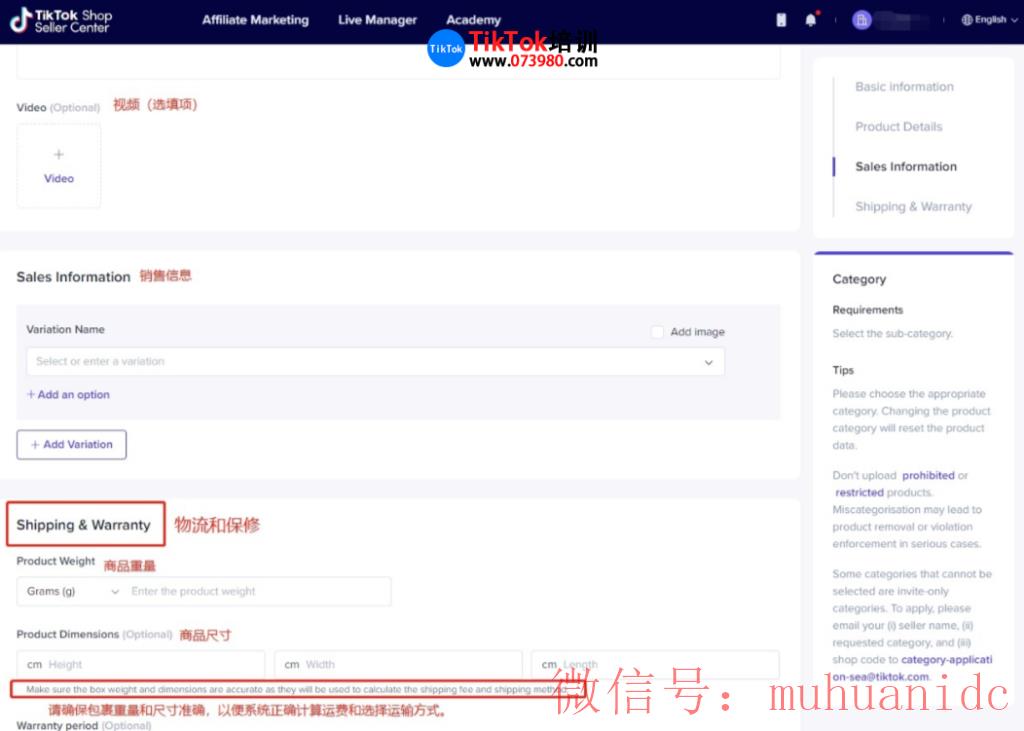Switch to the Live Manager section
Viewport: 1024px width, 731px height.
(377, 19)
